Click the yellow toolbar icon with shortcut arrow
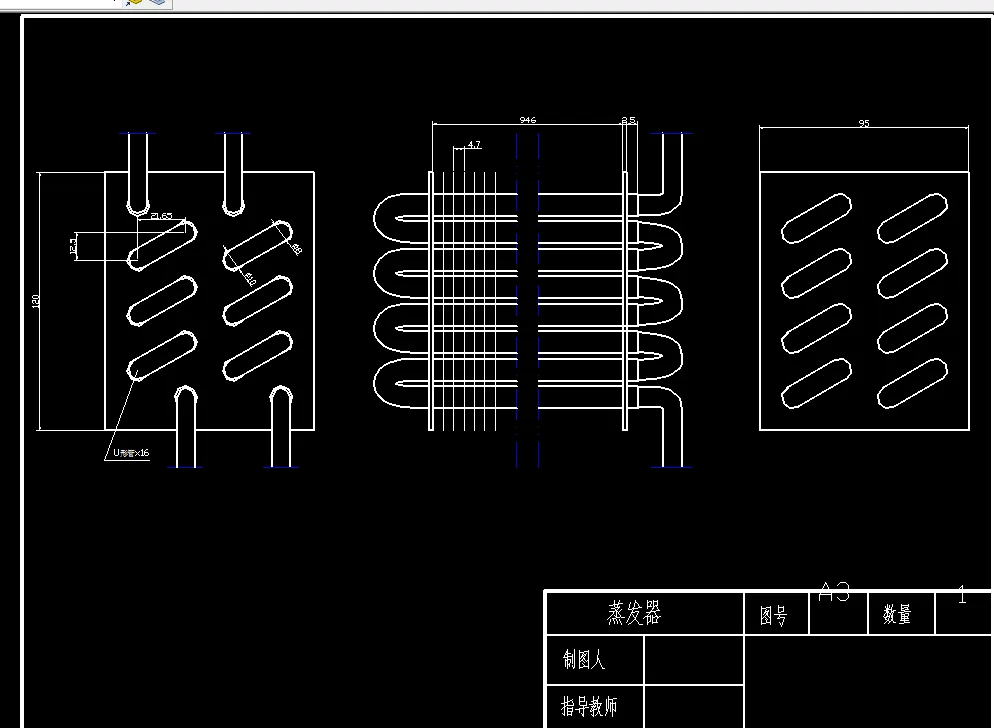The image size is (994, 728). point(133,3)
